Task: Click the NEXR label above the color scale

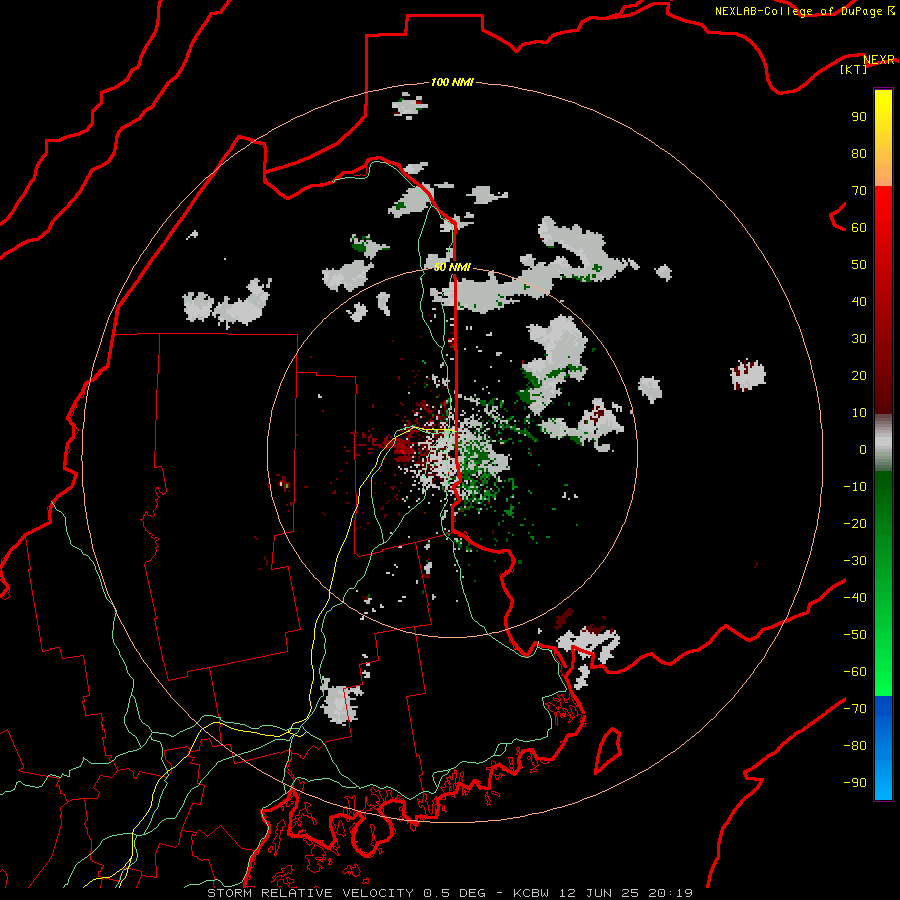Action: point(879,60)
